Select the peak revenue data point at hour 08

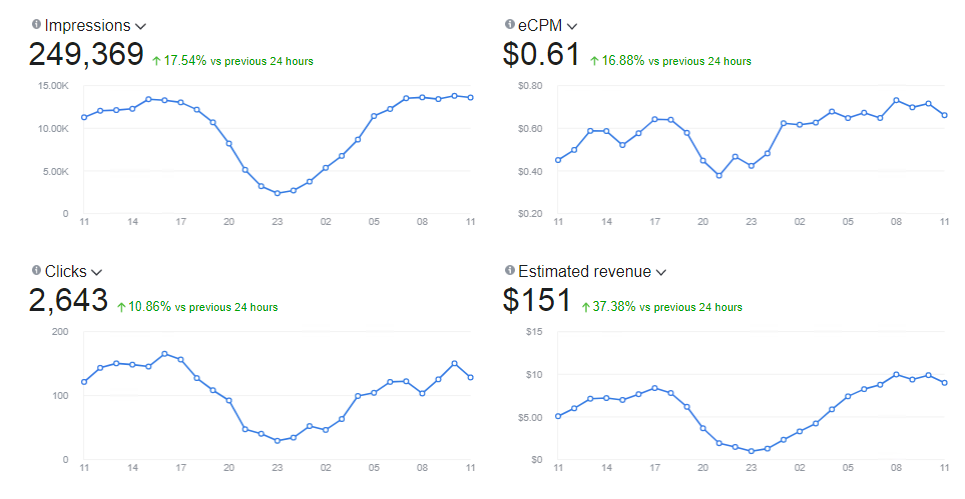(896, 374)
